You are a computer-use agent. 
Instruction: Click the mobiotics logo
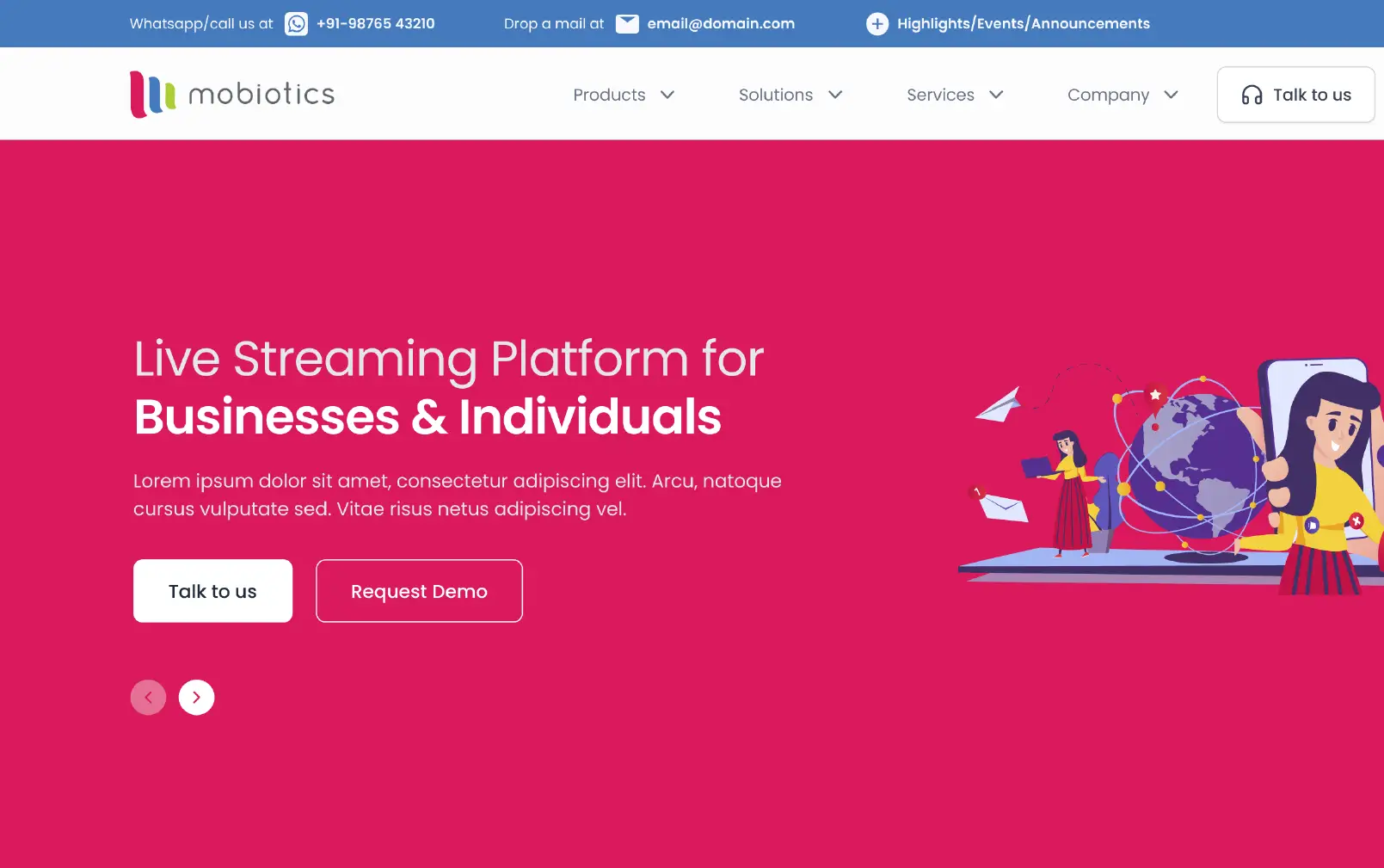[x=231, y=93]
